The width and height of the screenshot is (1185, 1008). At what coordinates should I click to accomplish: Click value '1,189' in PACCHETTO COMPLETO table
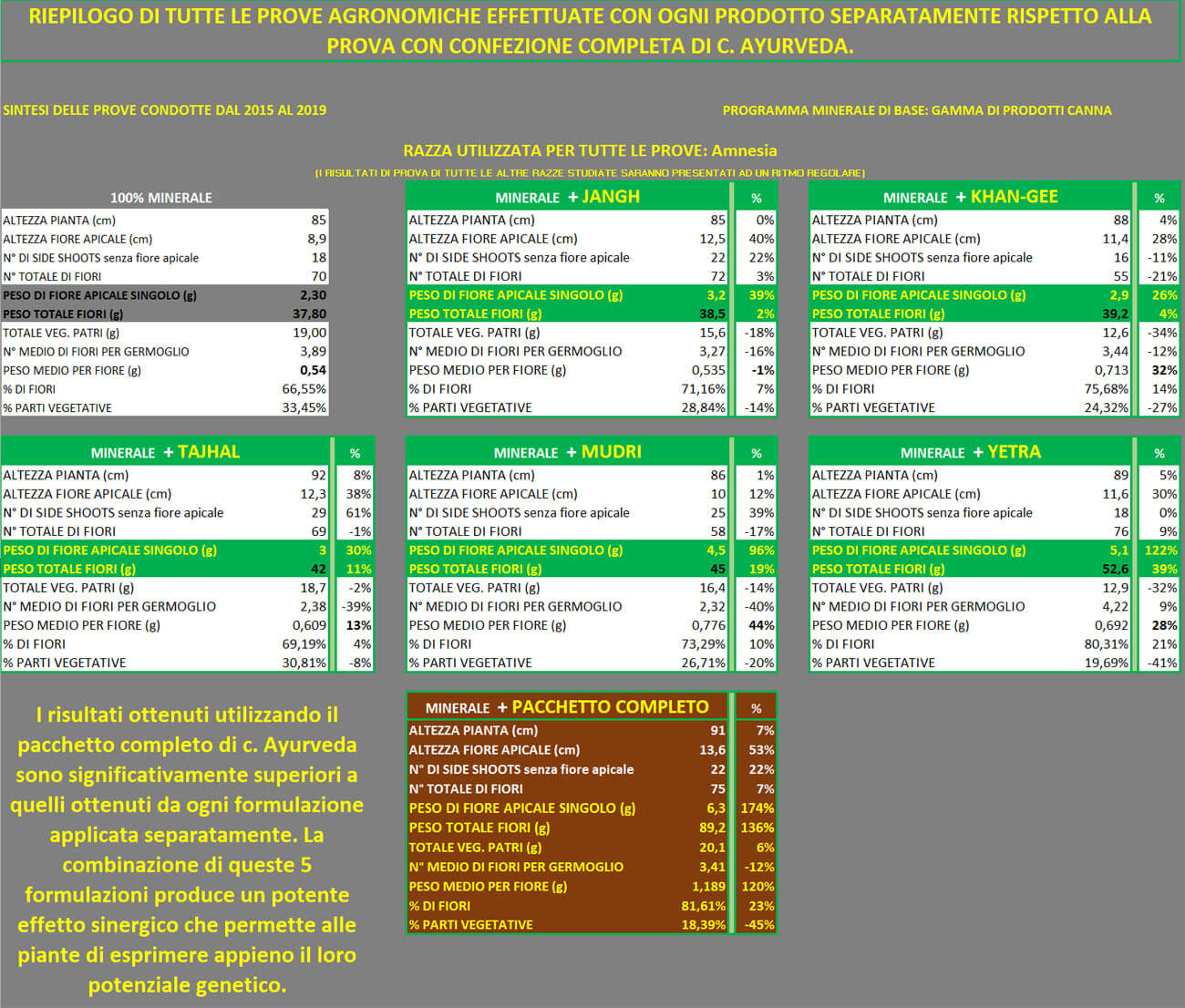point(708,887)
